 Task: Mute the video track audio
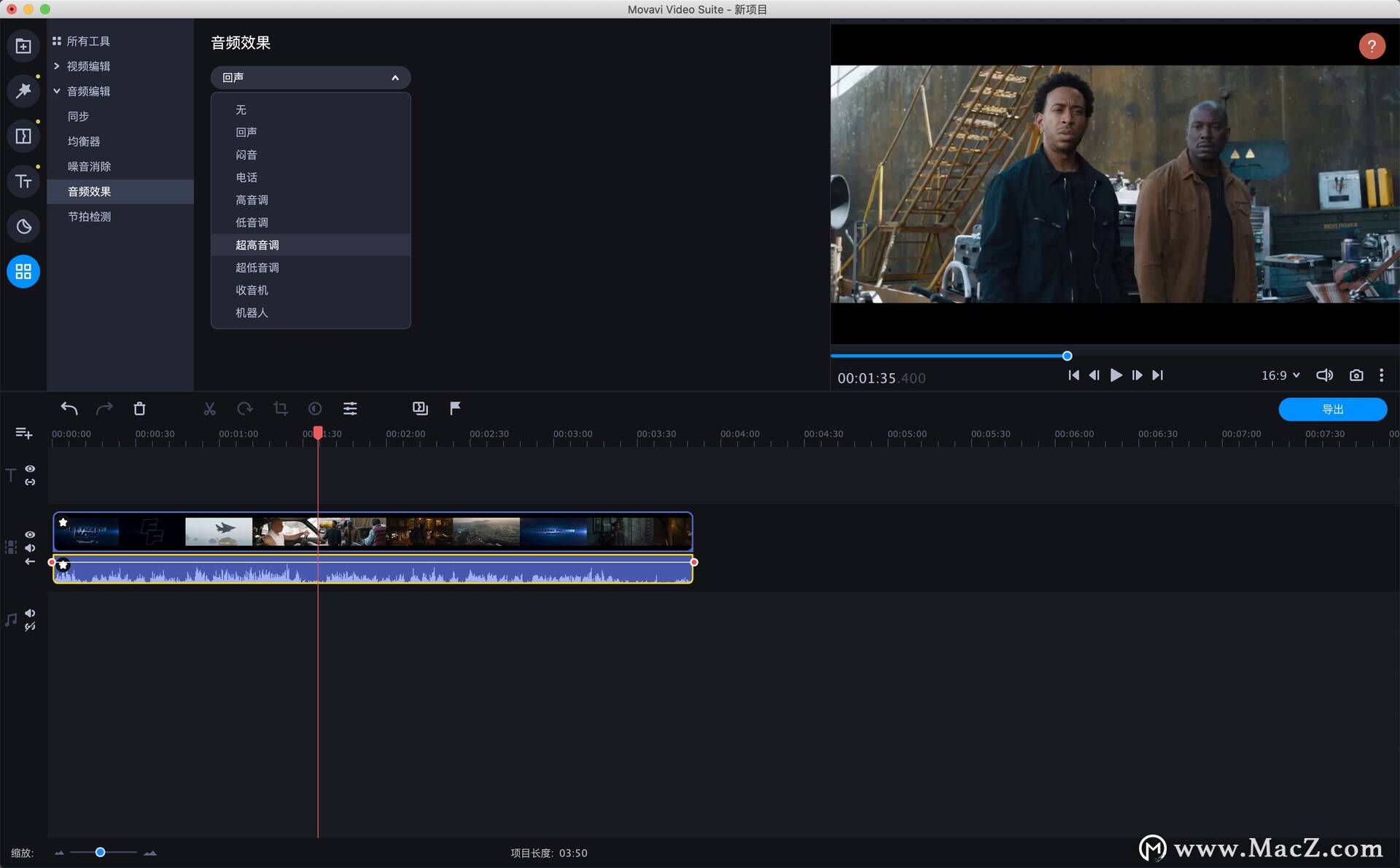[x=30, y=548]
